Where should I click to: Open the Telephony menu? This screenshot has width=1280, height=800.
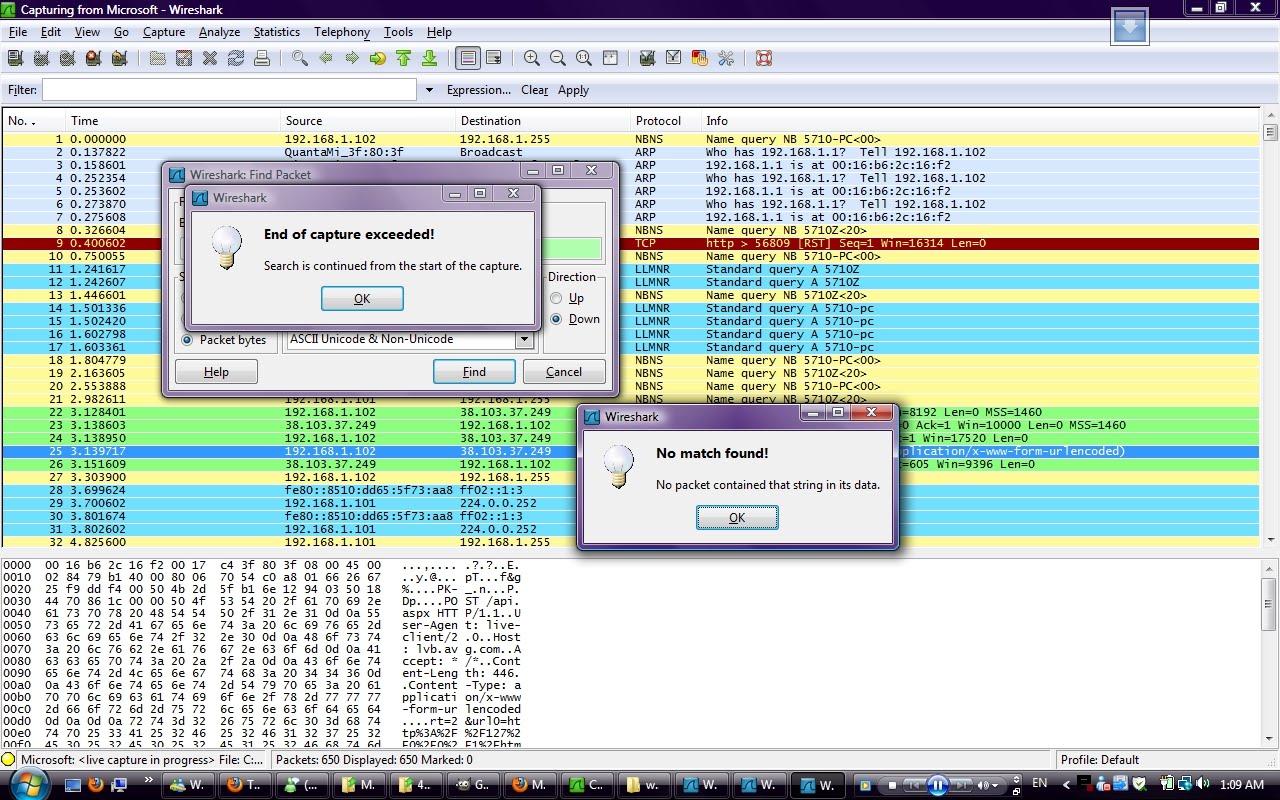342,32
